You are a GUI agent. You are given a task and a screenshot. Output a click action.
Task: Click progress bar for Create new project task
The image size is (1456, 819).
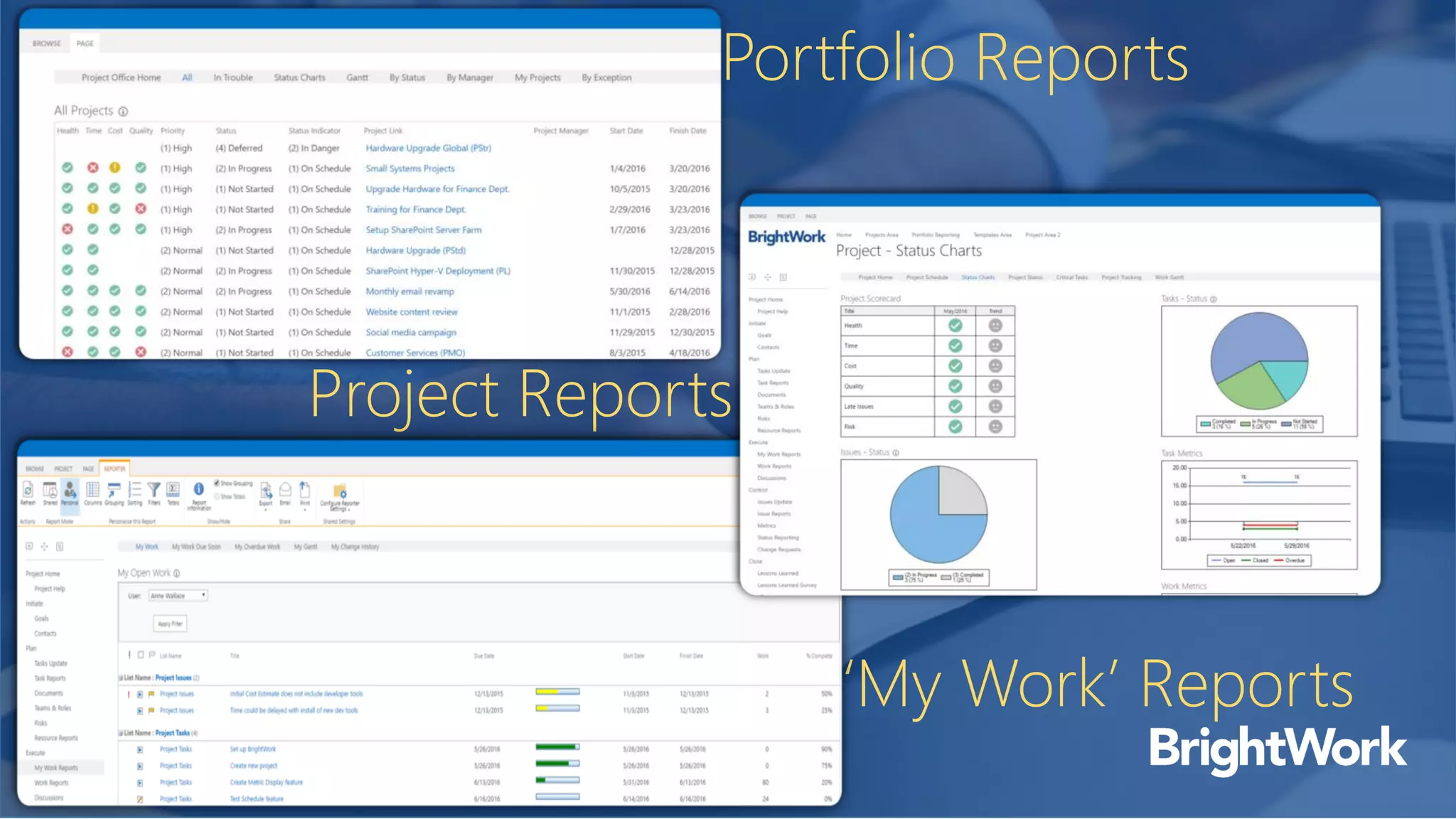coord(557,764)
